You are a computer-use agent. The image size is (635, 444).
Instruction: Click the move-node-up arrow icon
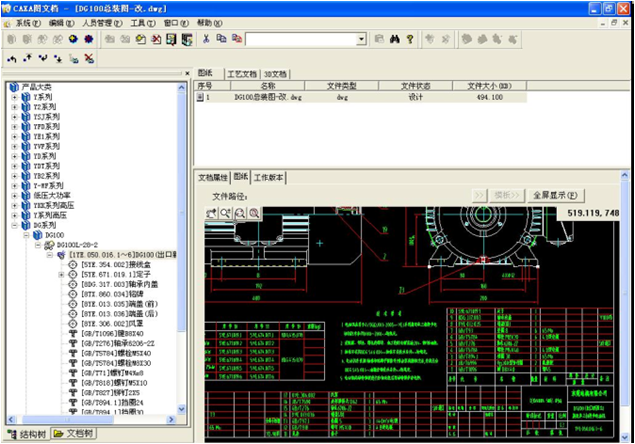27,59
